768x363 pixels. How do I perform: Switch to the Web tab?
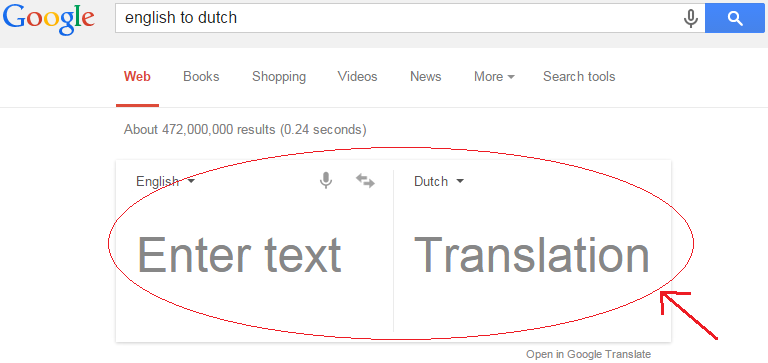(137, 76)
